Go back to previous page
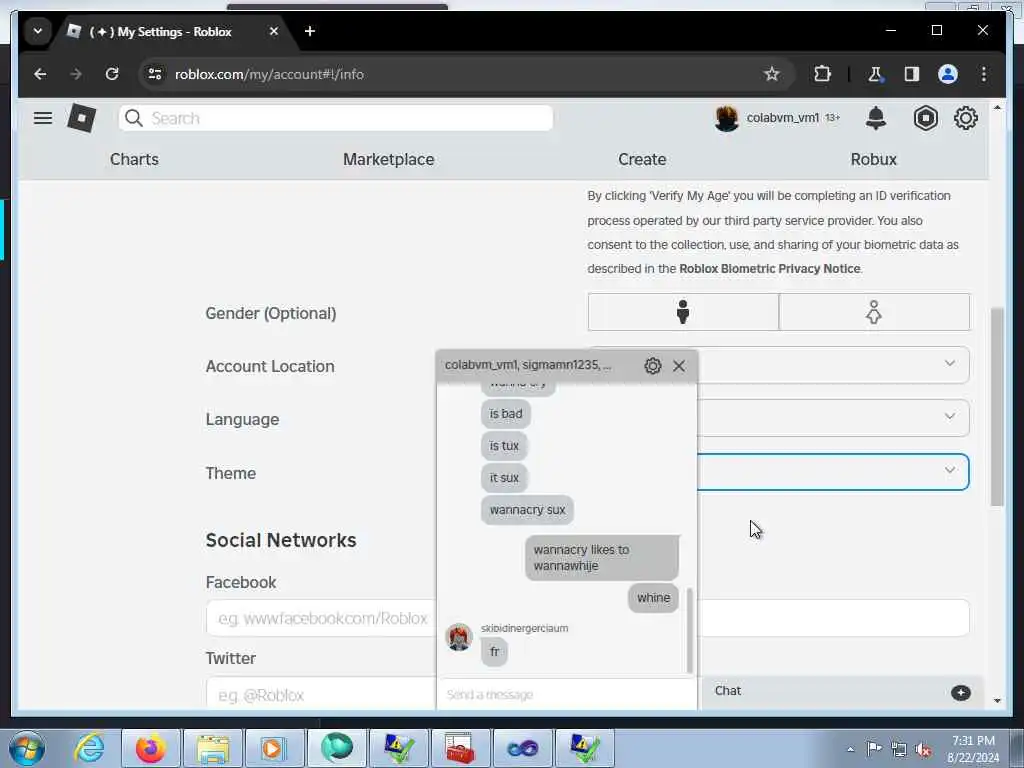The width and height of the screenshot is (1024, 768). [40, 74]
